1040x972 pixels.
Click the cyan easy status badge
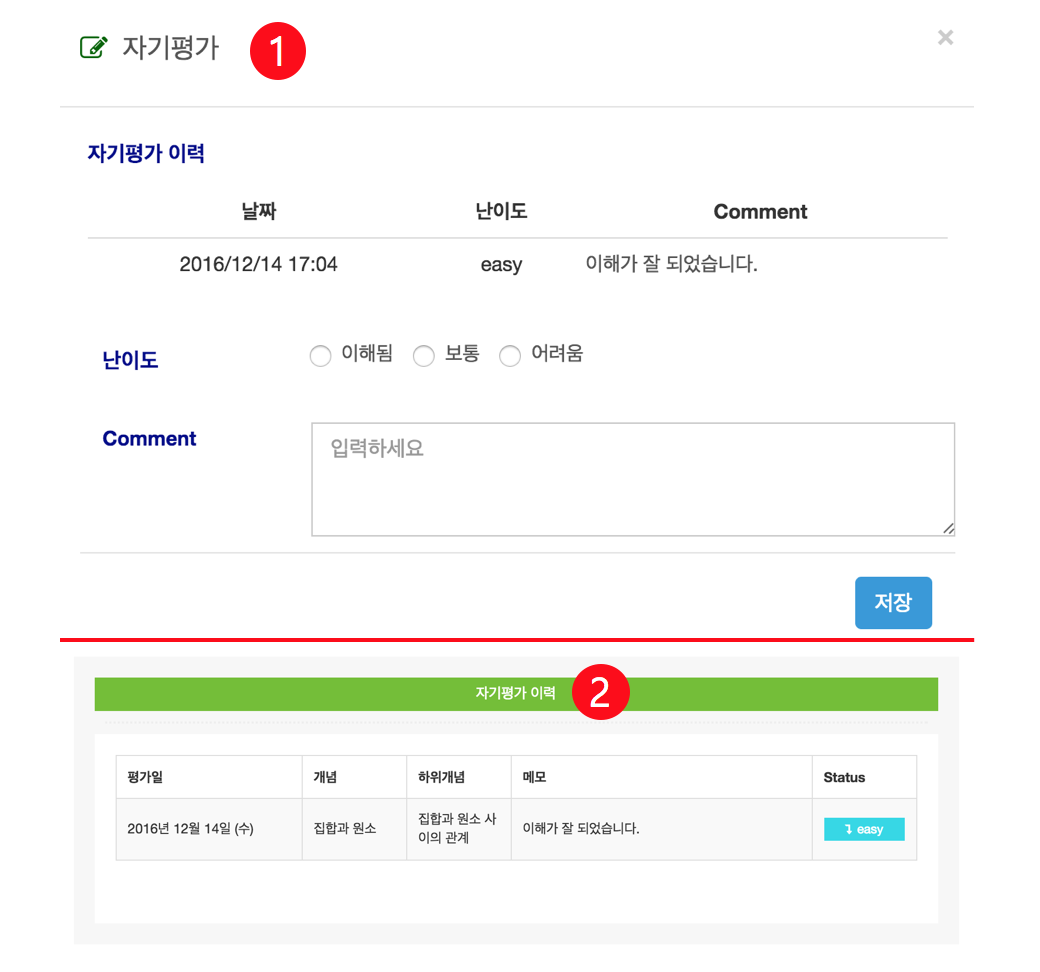864,829
